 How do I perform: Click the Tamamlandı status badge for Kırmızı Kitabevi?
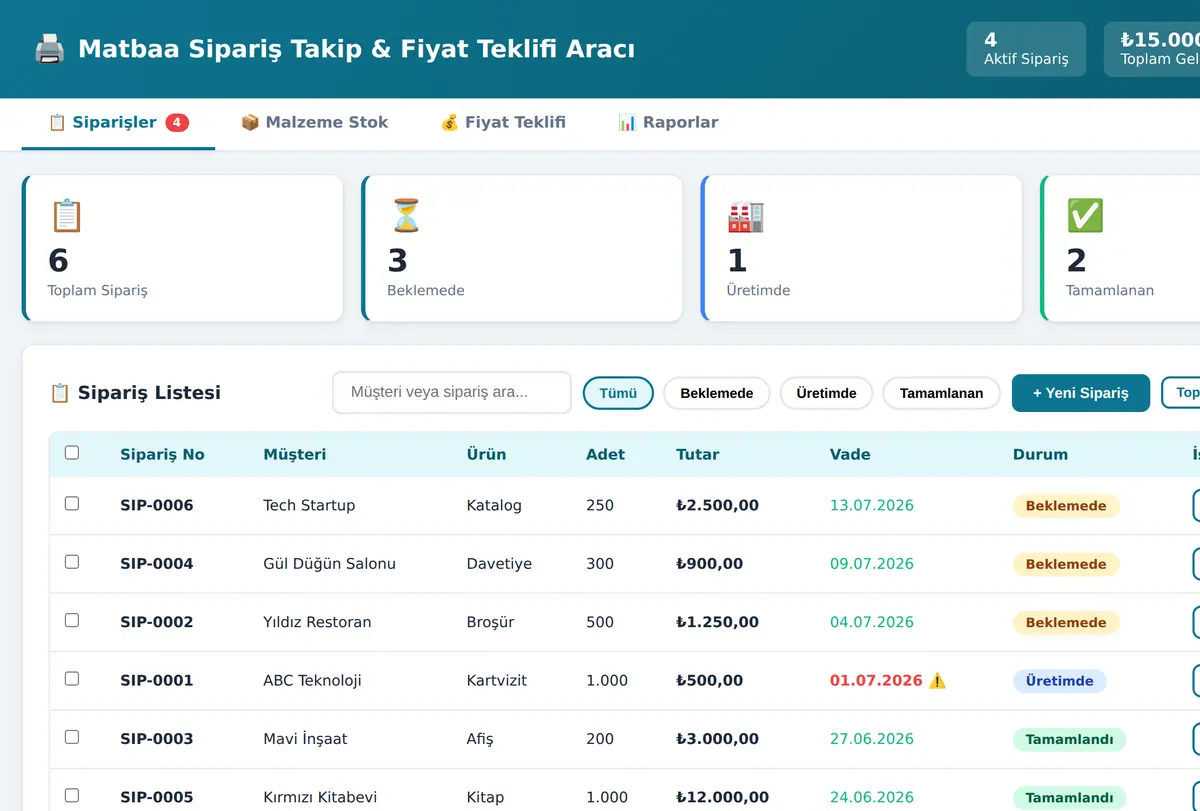tap(1069, 798)
